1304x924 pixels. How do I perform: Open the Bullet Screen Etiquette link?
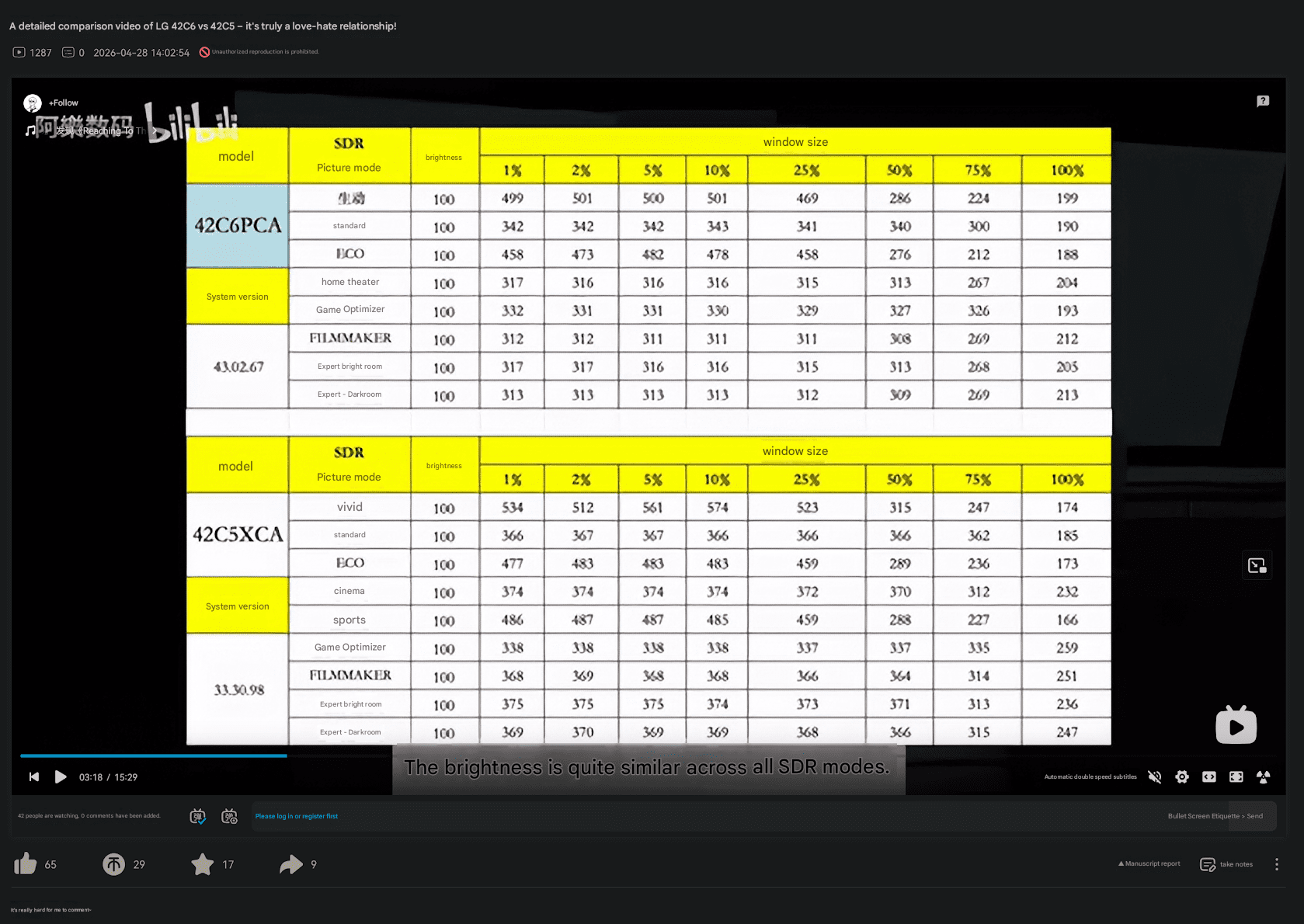1204,816
